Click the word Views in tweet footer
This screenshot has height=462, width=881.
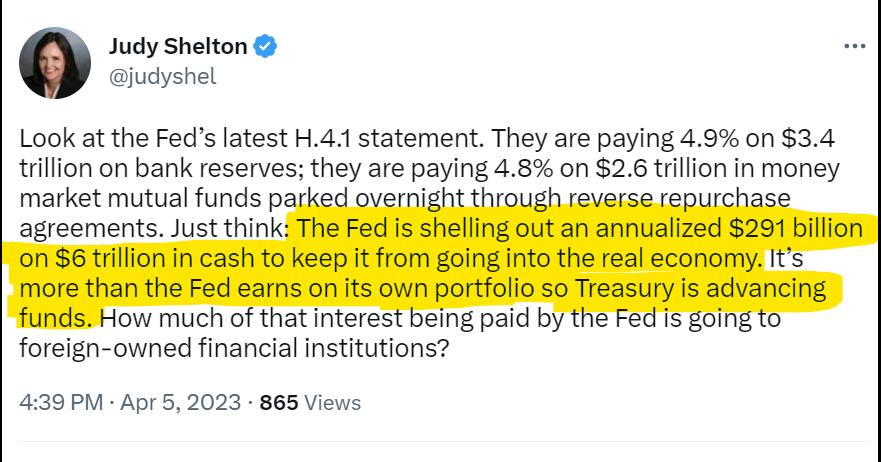click(332, 402)
